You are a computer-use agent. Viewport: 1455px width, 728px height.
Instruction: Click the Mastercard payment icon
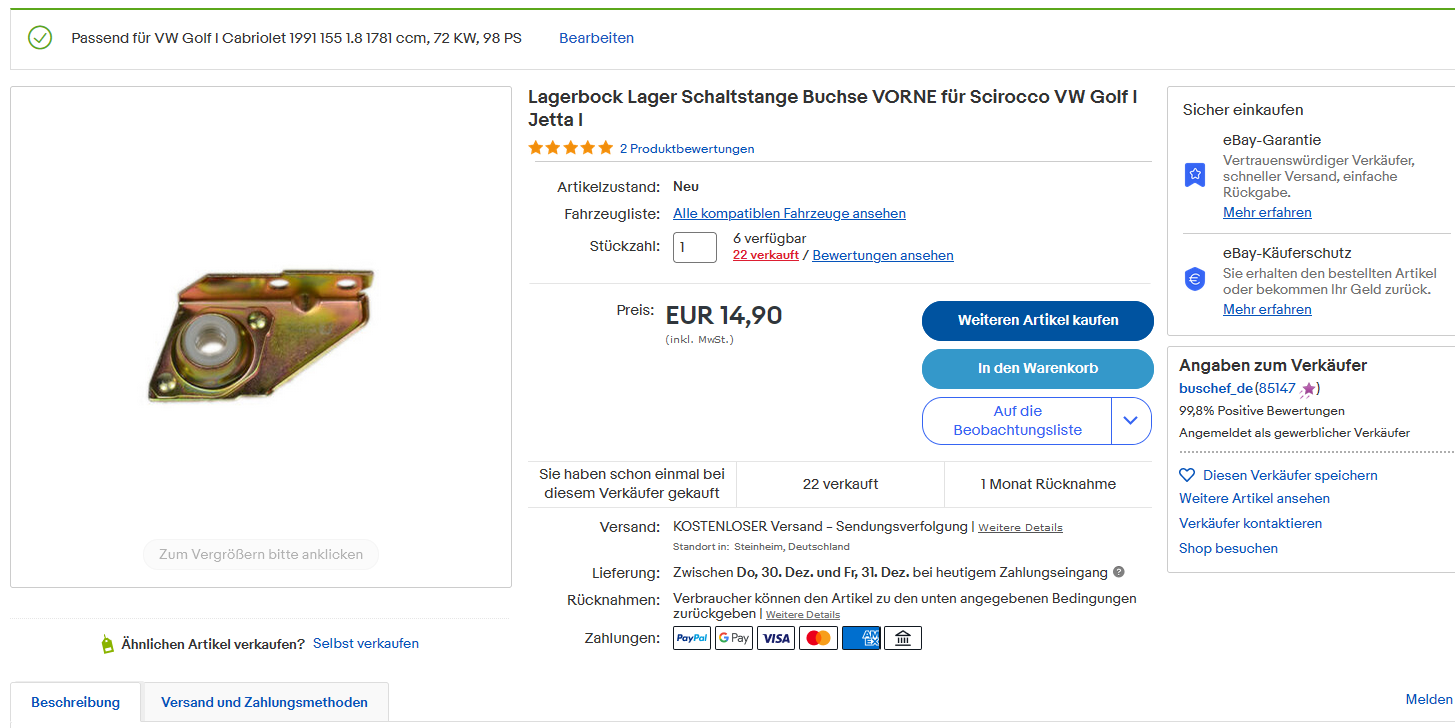(818, 638)
